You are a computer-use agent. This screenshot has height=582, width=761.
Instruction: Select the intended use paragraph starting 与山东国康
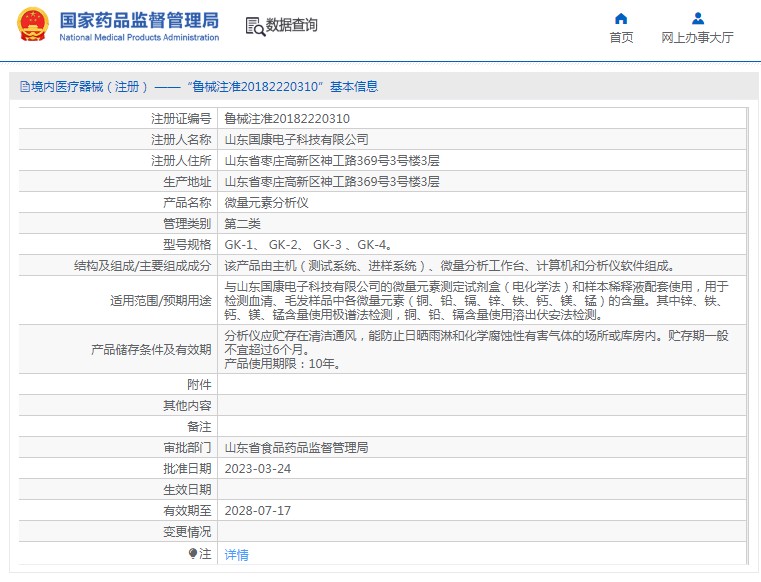click(477, 300)
